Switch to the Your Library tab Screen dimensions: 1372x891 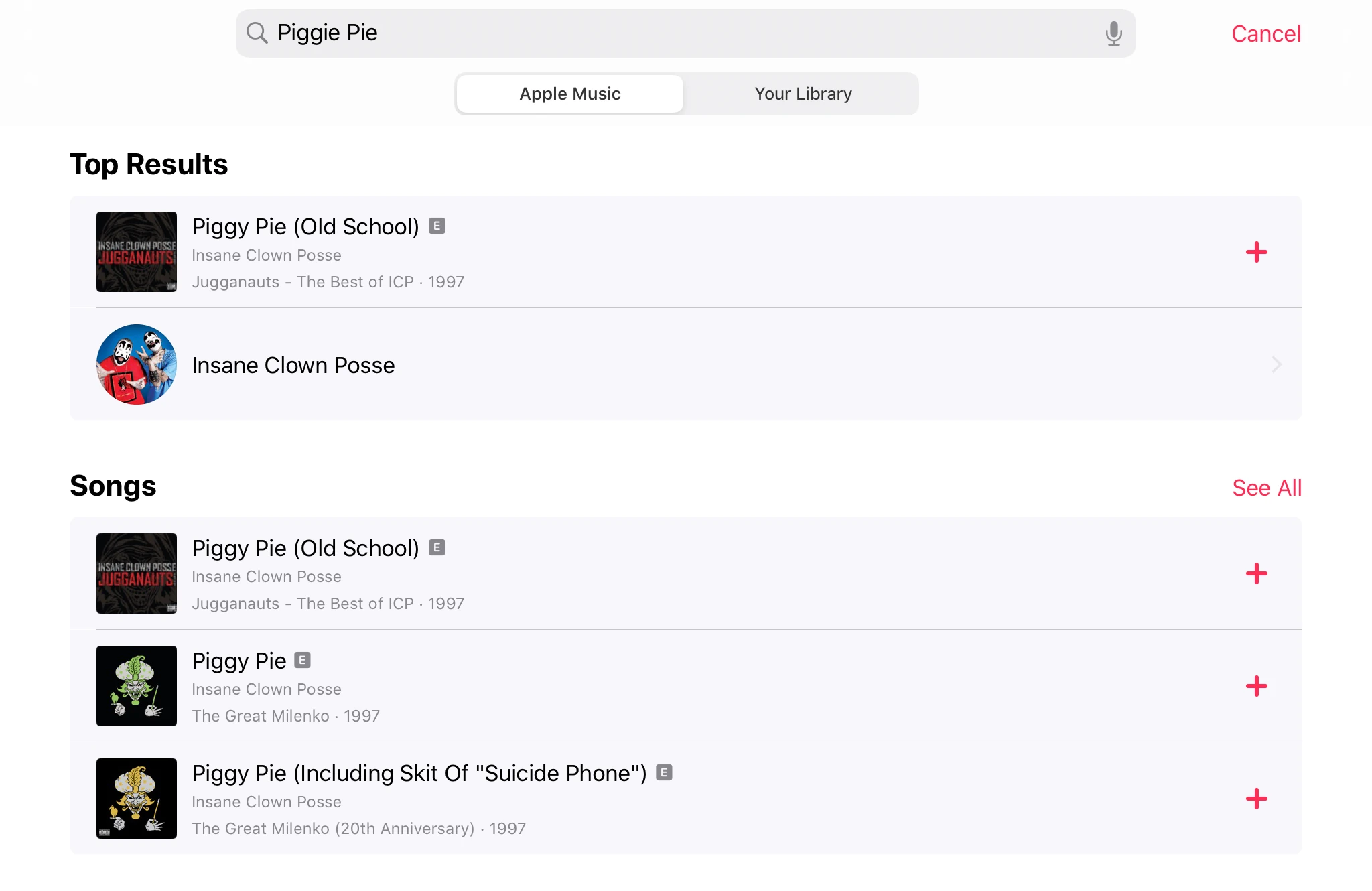(x=803, y=94)
